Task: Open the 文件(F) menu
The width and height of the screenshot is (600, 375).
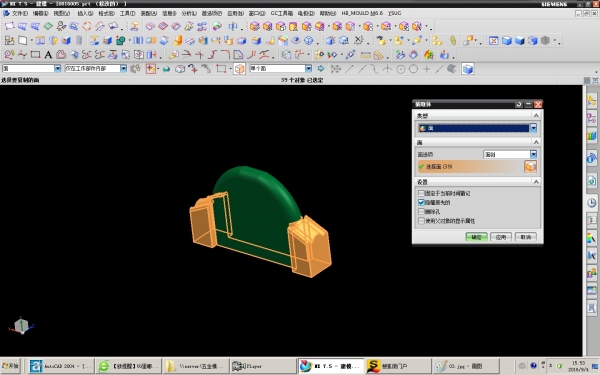Action: (19, 13)
